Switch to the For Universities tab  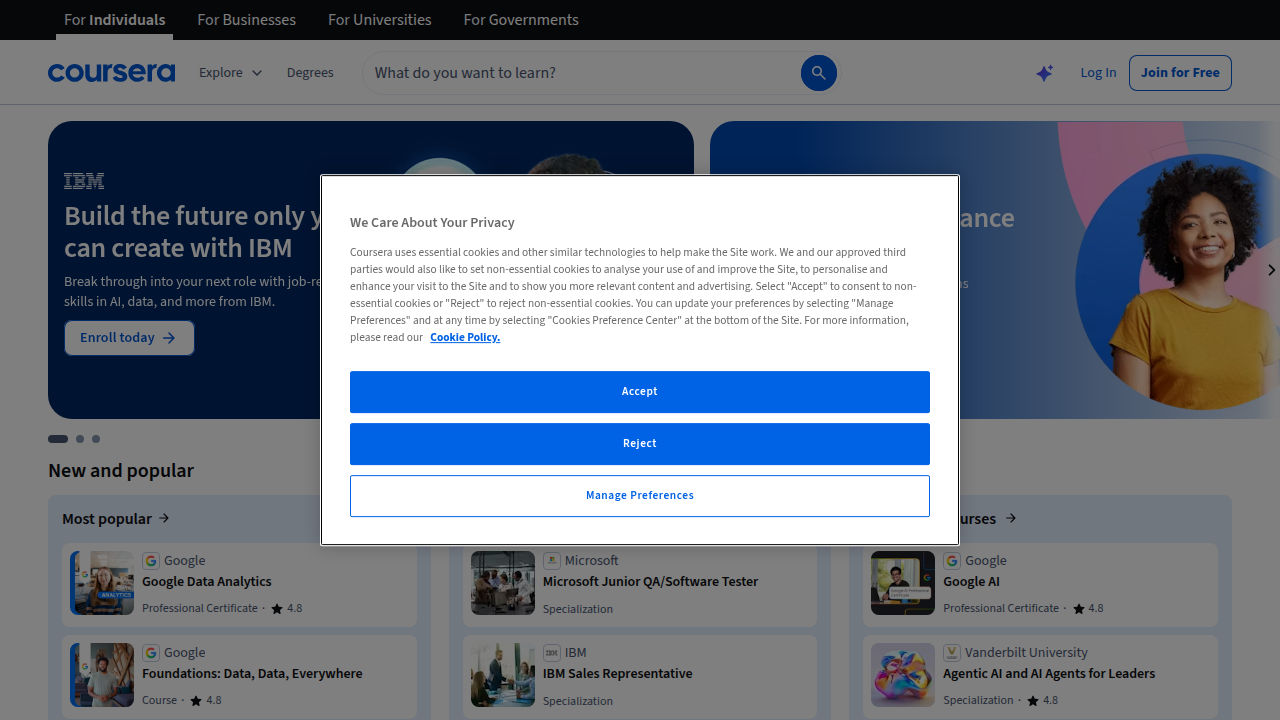coord(380,20)
